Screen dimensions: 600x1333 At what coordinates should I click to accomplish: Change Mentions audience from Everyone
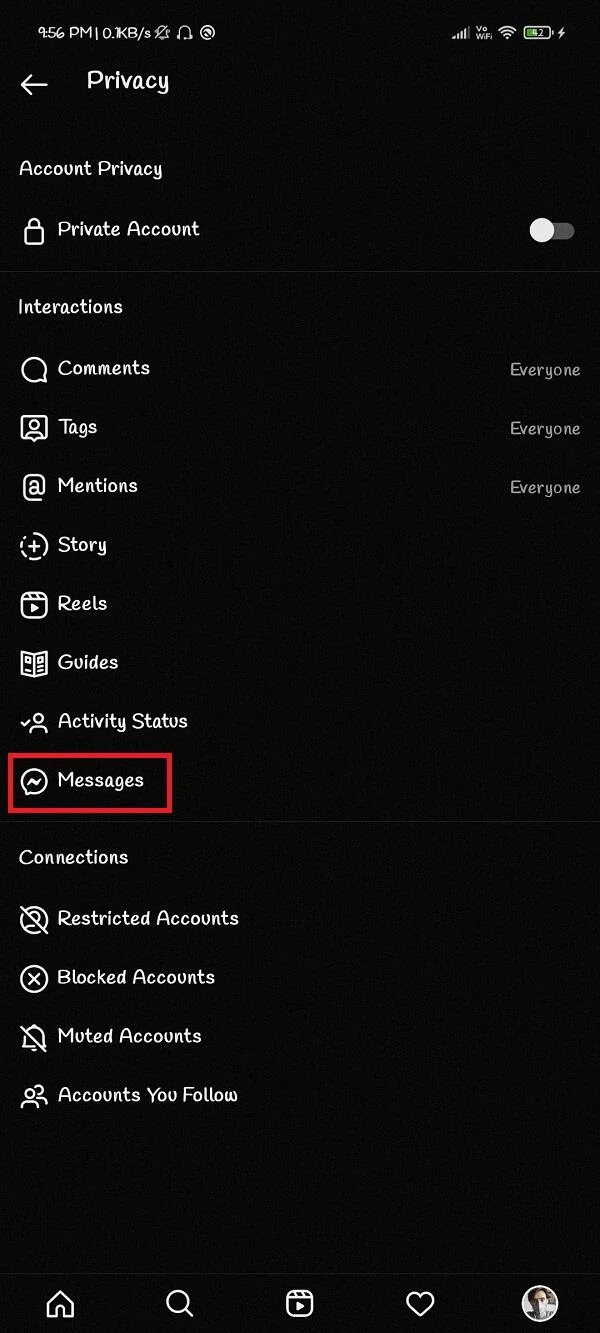click(545, 487)
